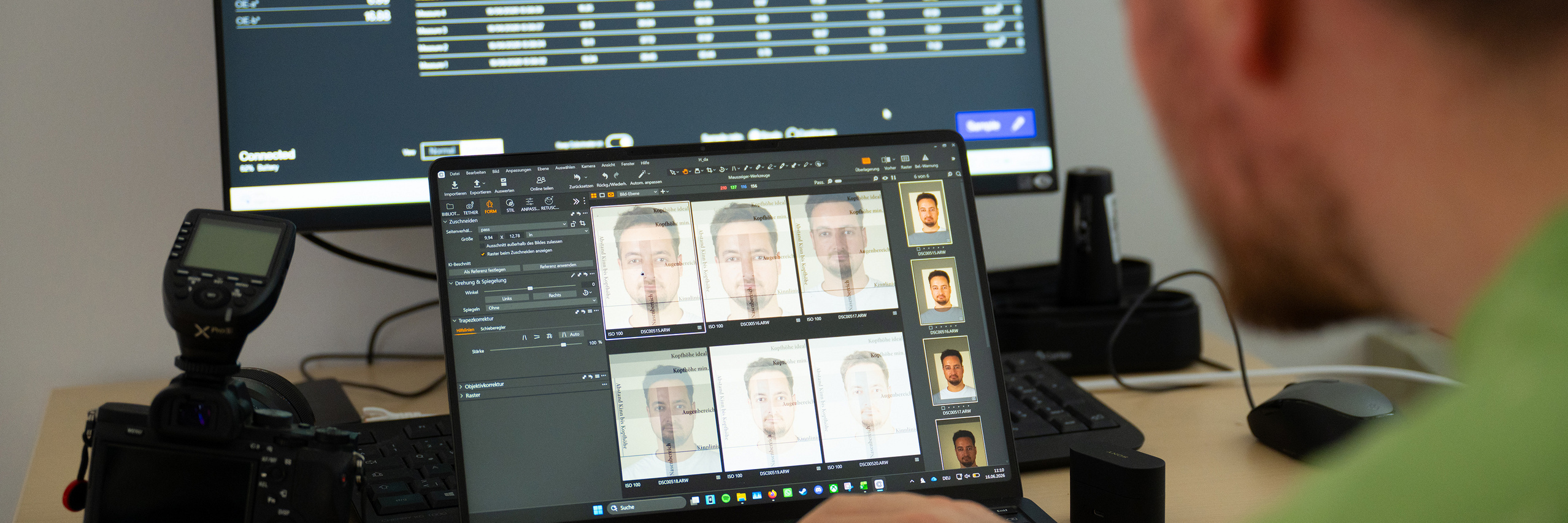Viewport: 1568px width, 523px height.
Task: Toggle the orange proof-view eye icon
Action: [x=611, y=195]
